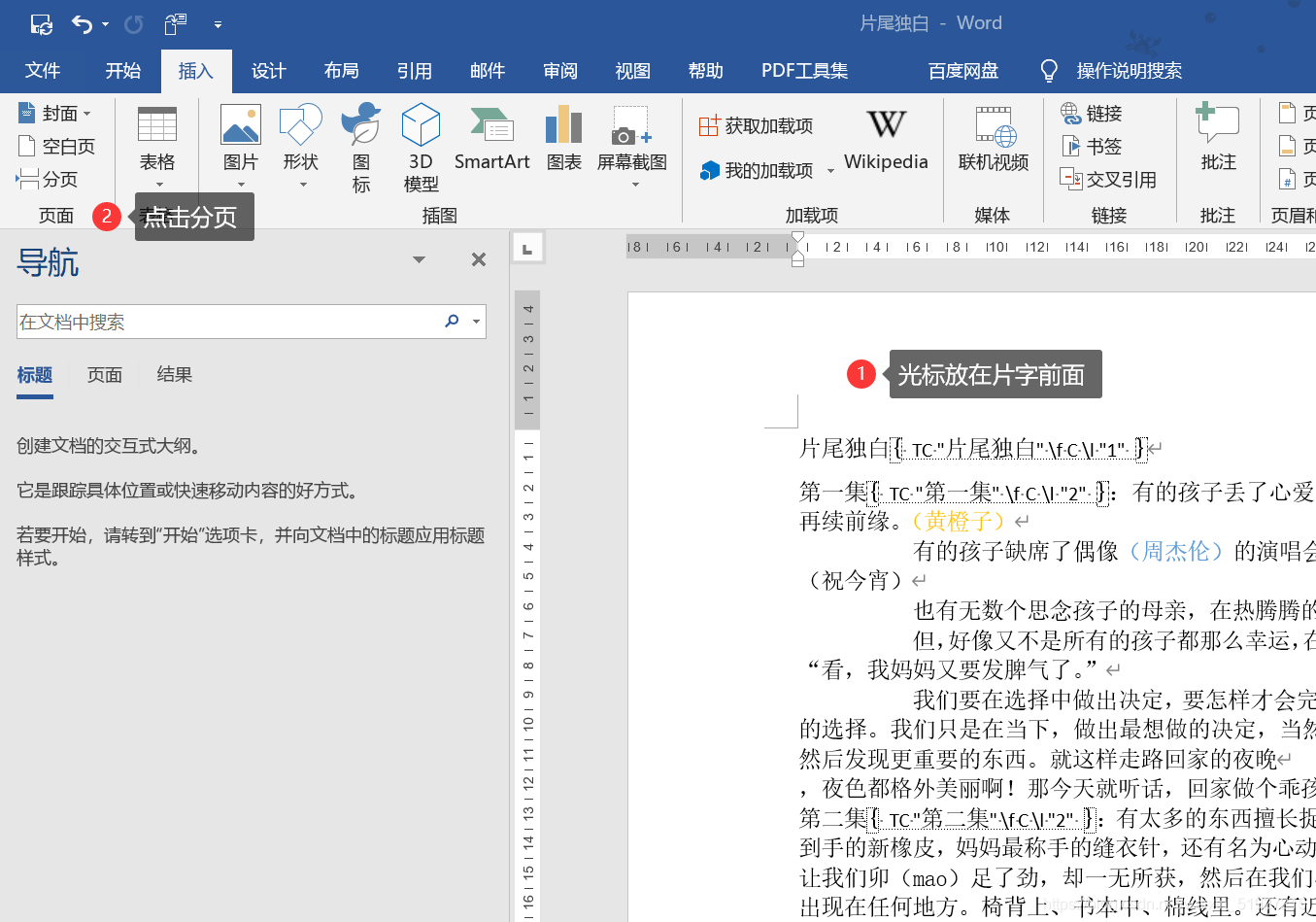The image size is (1316, 922).
Task: Insert a 空白页 blank page
Action: click(x=56, y=147)
